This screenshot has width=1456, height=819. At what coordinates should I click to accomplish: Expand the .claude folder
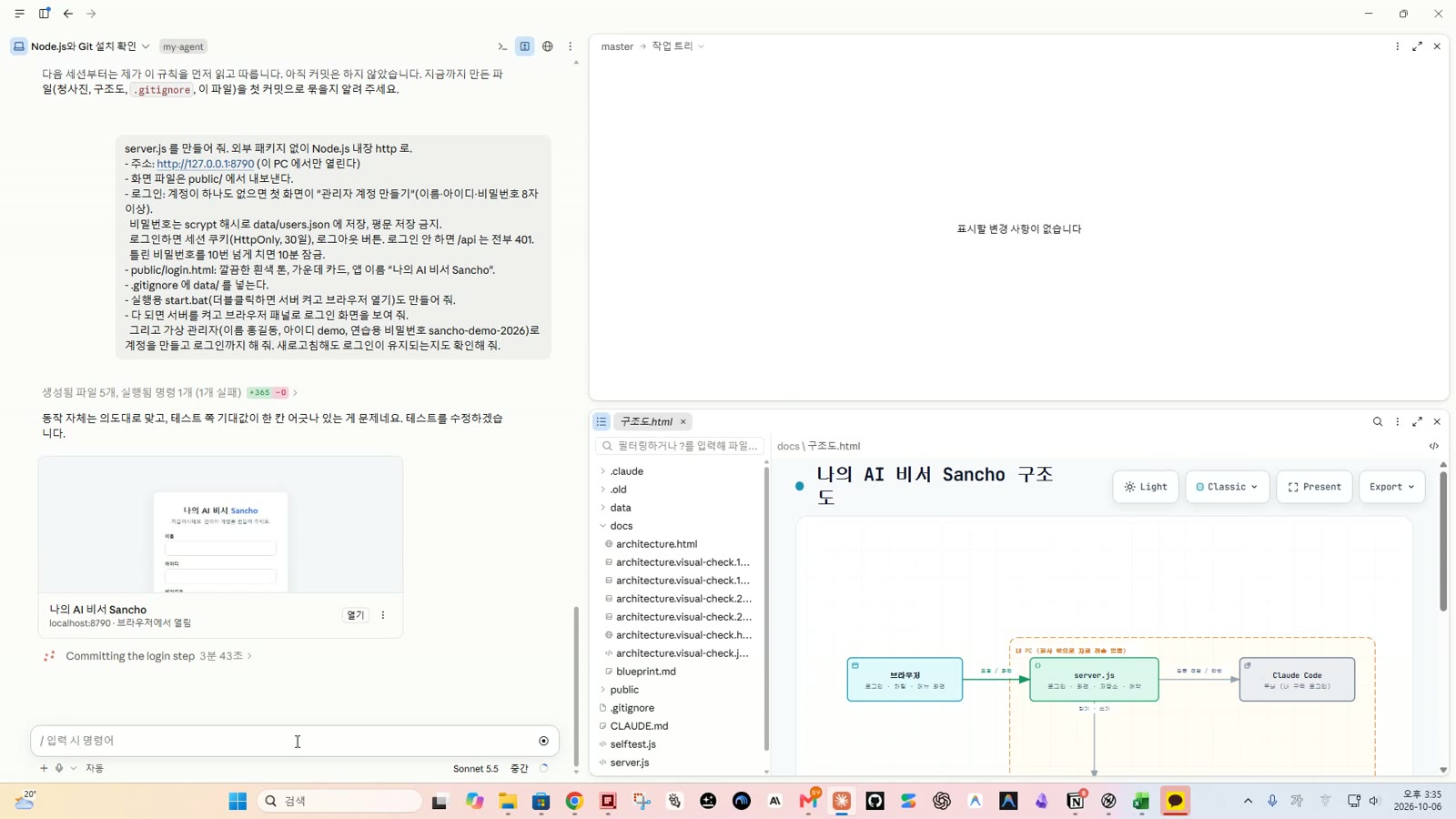point(626,471)
